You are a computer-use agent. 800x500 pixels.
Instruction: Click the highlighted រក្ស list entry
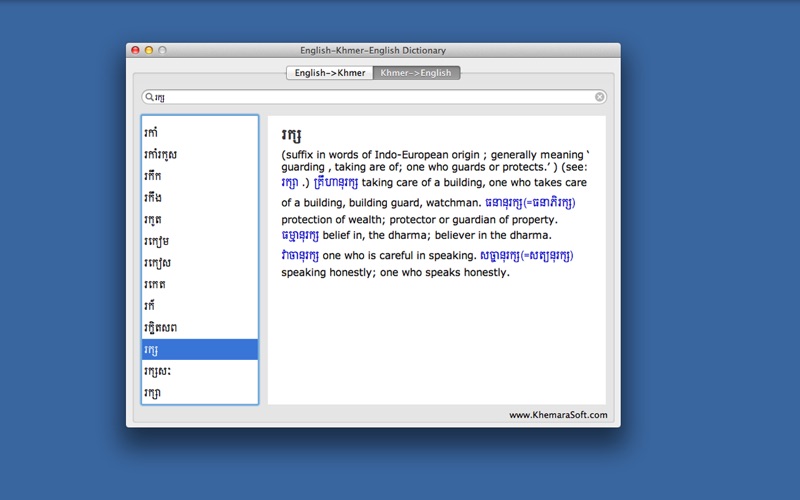[x=200, y=349]
